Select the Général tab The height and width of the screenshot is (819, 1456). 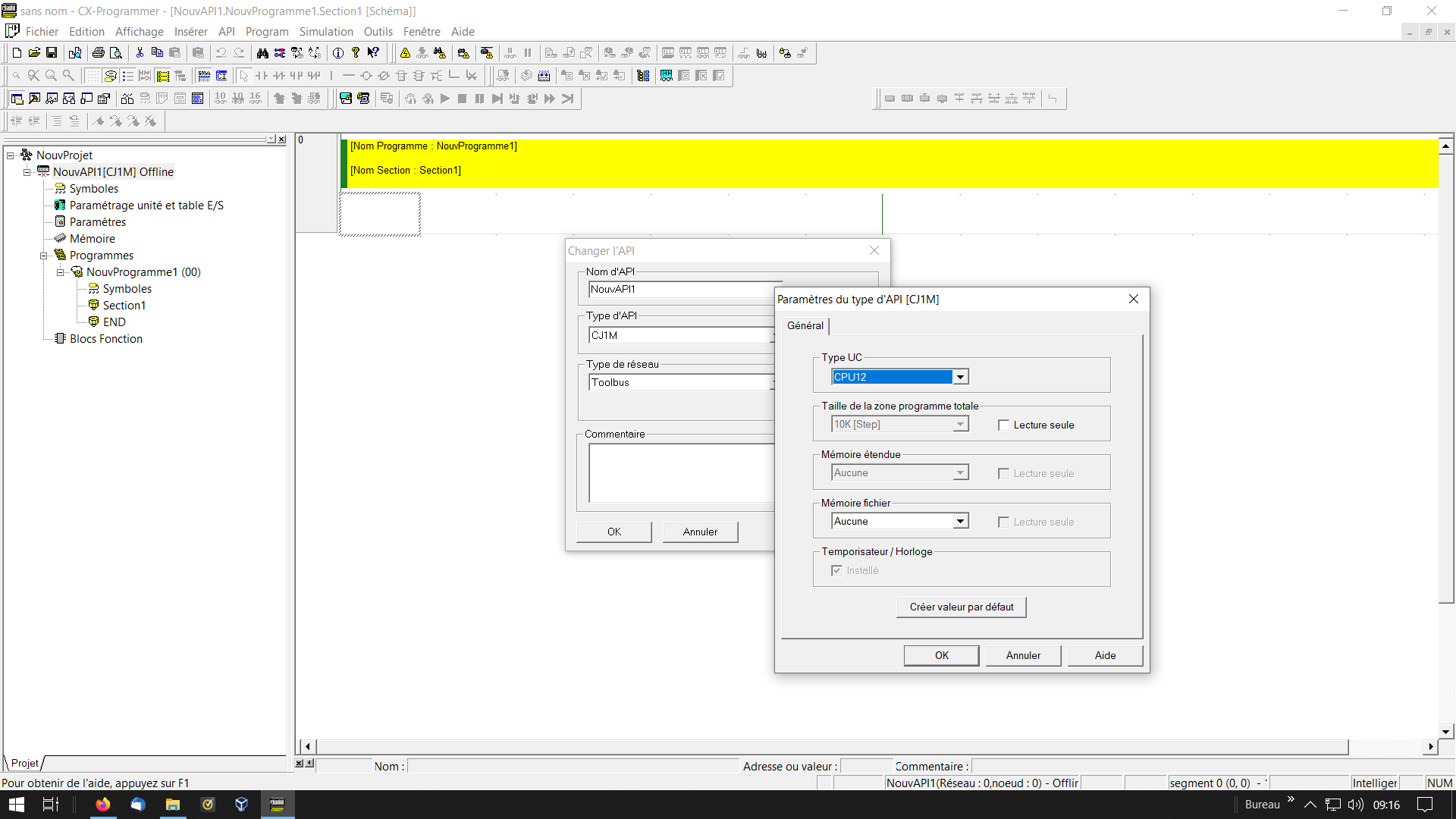pos(805,325)
